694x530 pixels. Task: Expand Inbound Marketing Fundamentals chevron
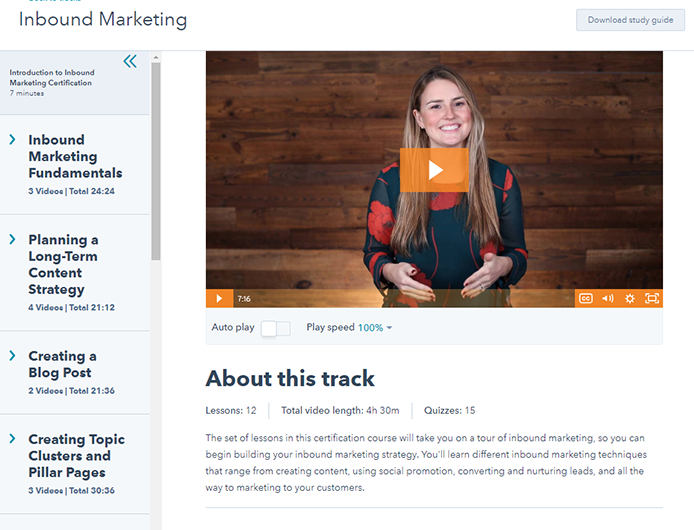pyautogui.click(x=12, y=139)
